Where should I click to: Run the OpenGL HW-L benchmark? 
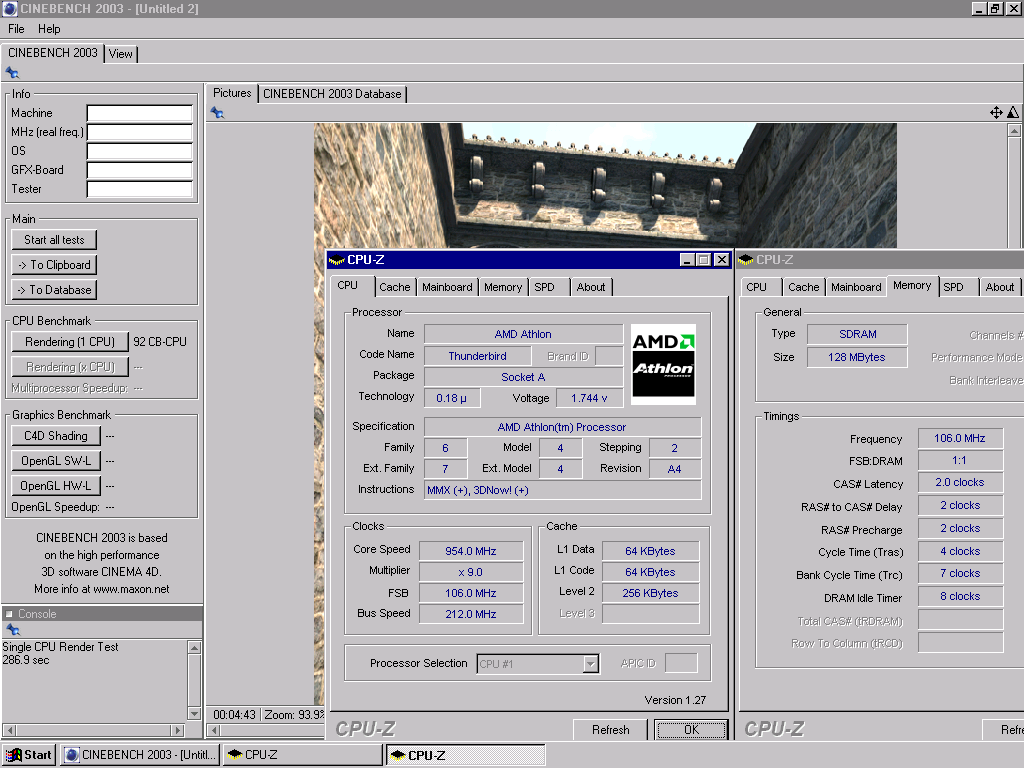pyautogui.click(x=56, y=485)
